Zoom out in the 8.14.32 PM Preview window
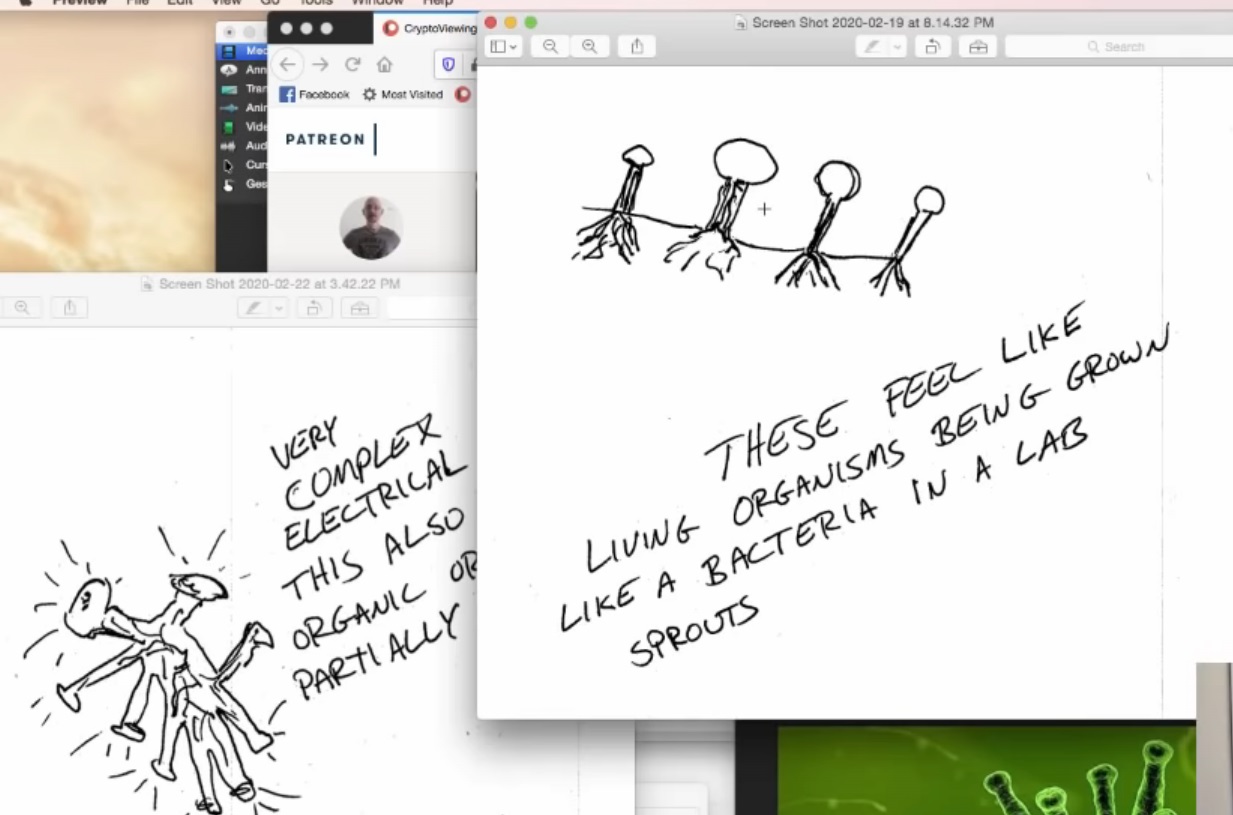Image resolution: width=1233 pixels, height=815 pixels. pos(550,47)
